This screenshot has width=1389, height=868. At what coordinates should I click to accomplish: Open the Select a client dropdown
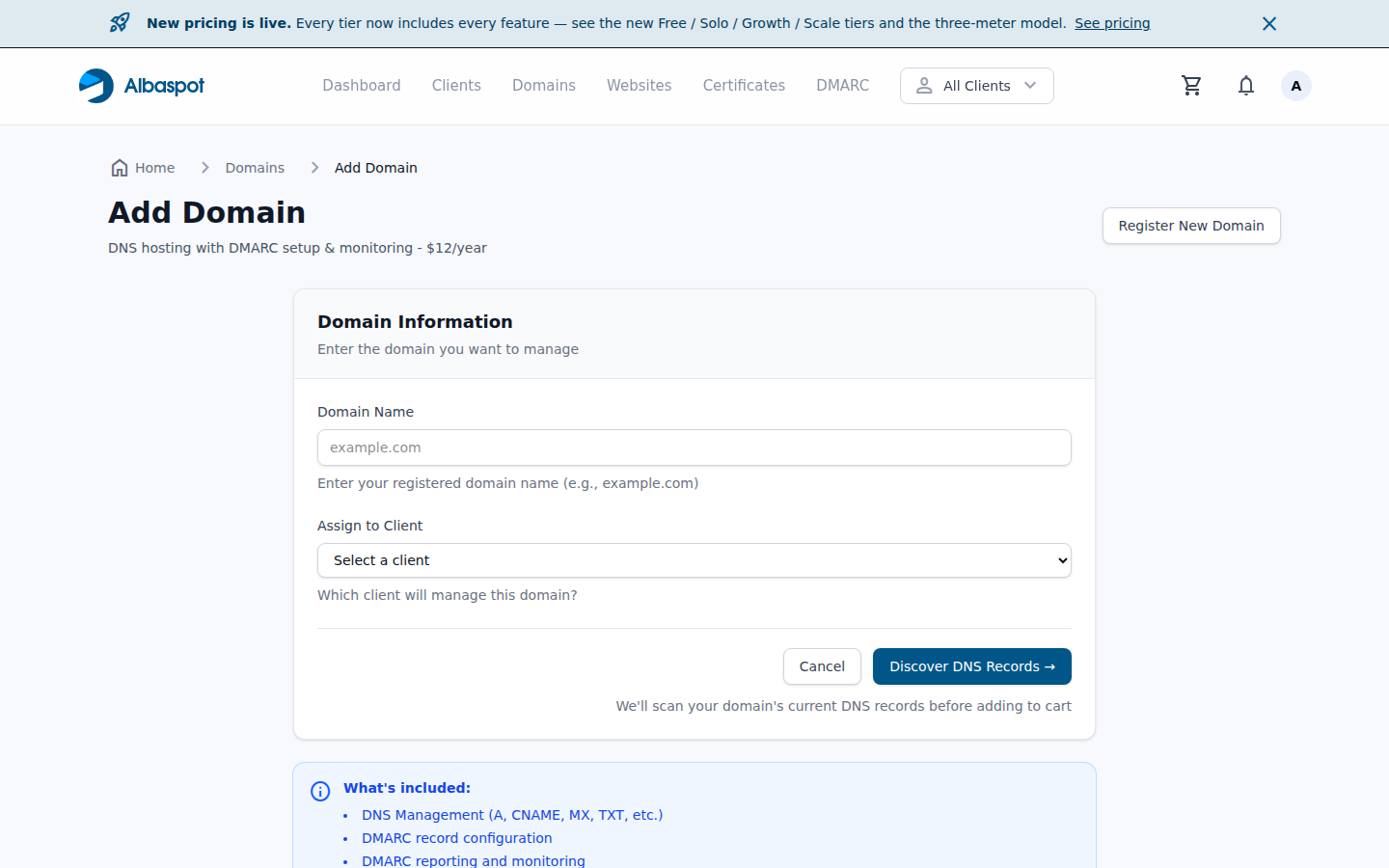[x=694, y=560]
